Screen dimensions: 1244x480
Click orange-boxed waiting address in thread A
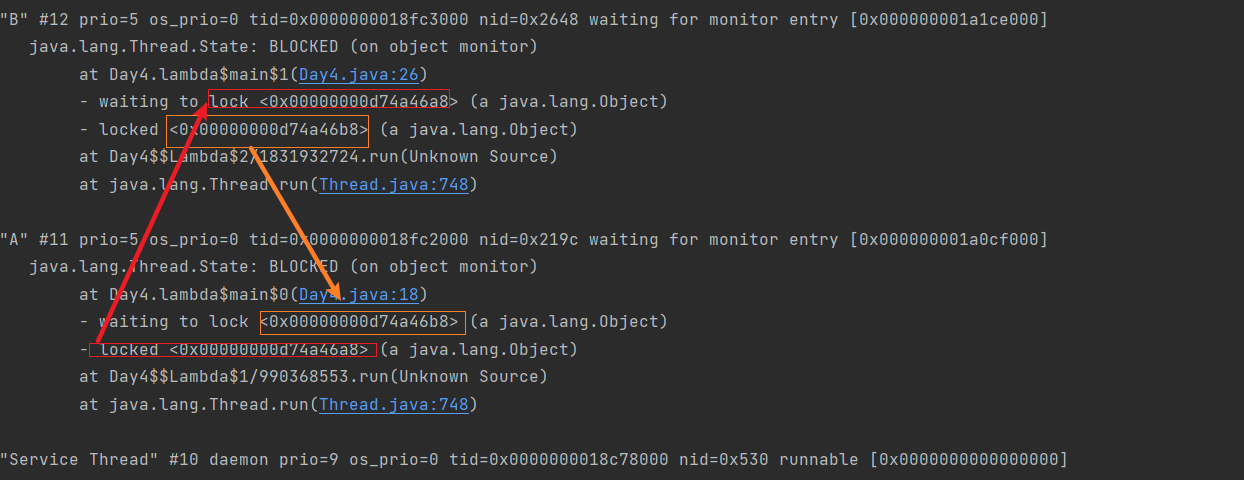point(362,321)
